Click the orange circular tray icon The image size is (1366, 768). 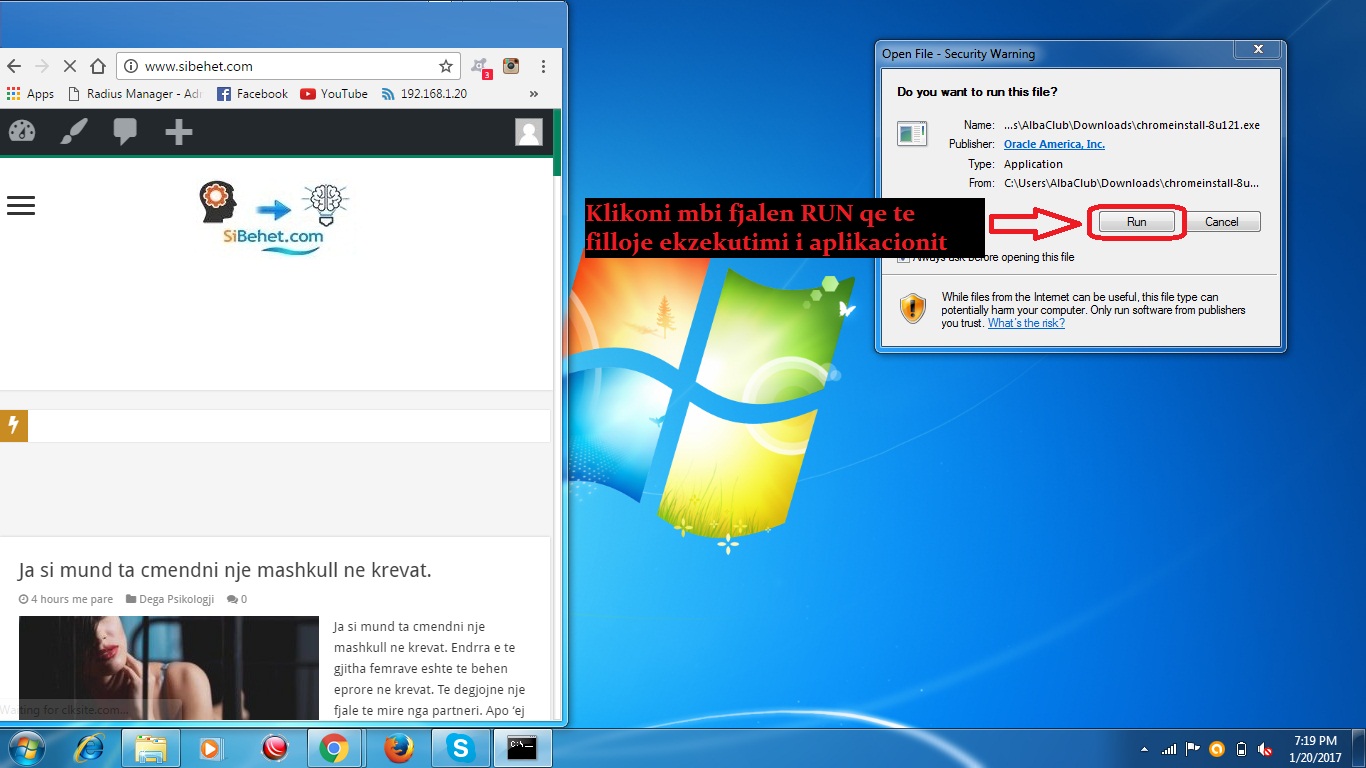coord(1217,749)
